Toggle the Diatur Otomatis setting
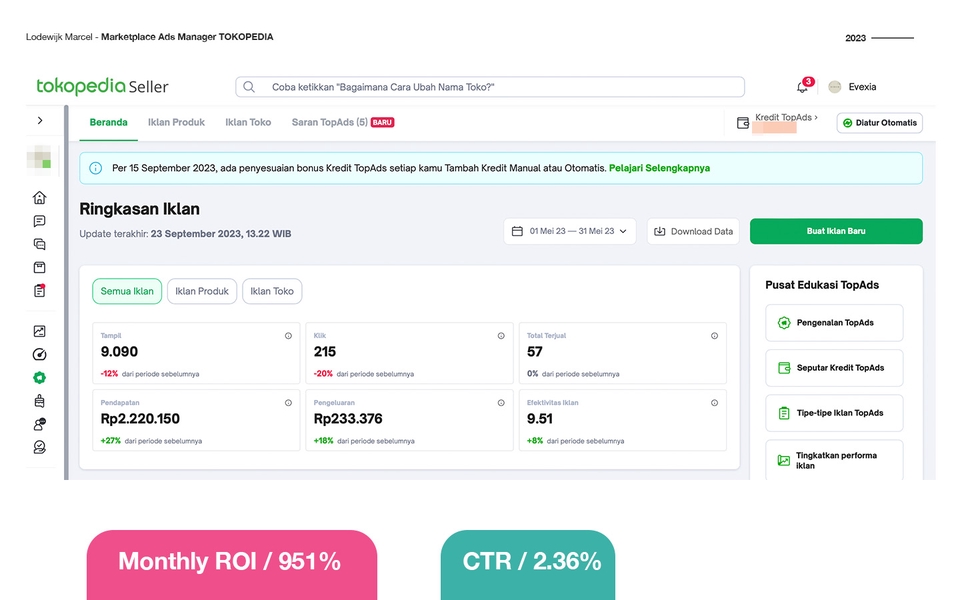 (x=879, y=122)
